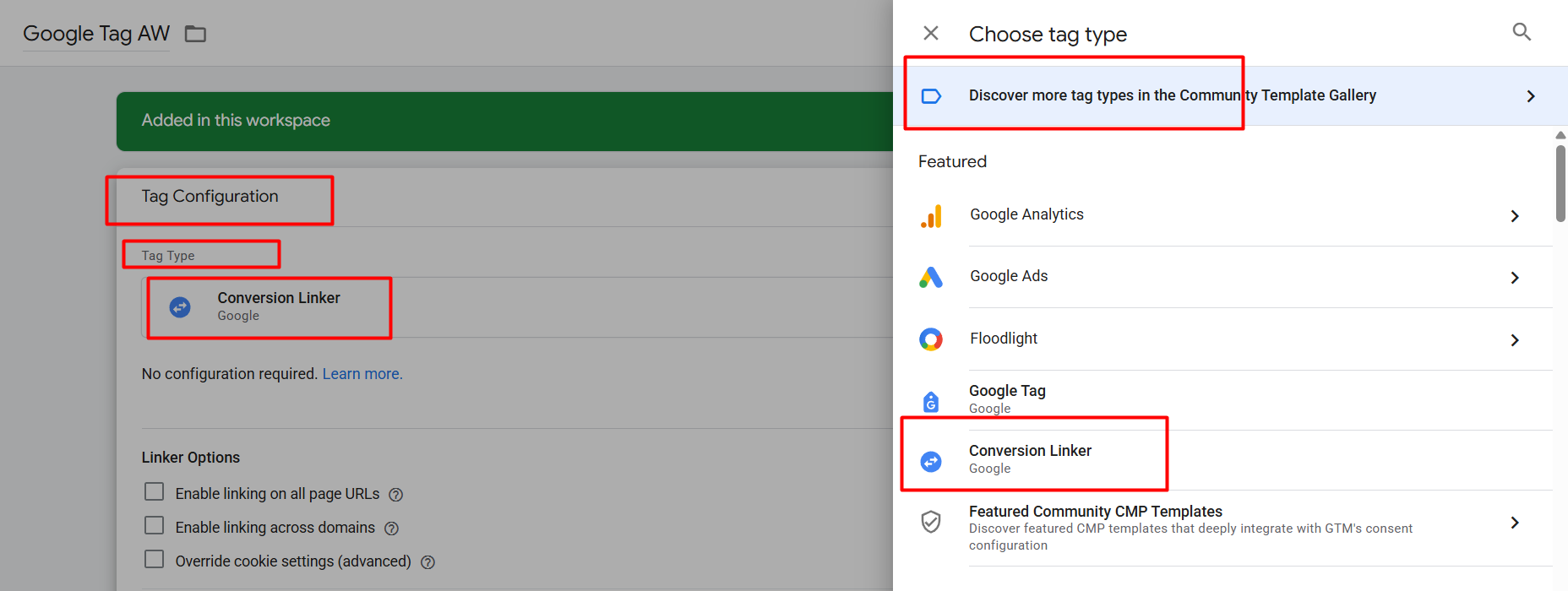The width and height of the screenshot is (1568, 591).
Task: Expand Google Analytics tag types chevron
Action: [x=1515, y=216]
